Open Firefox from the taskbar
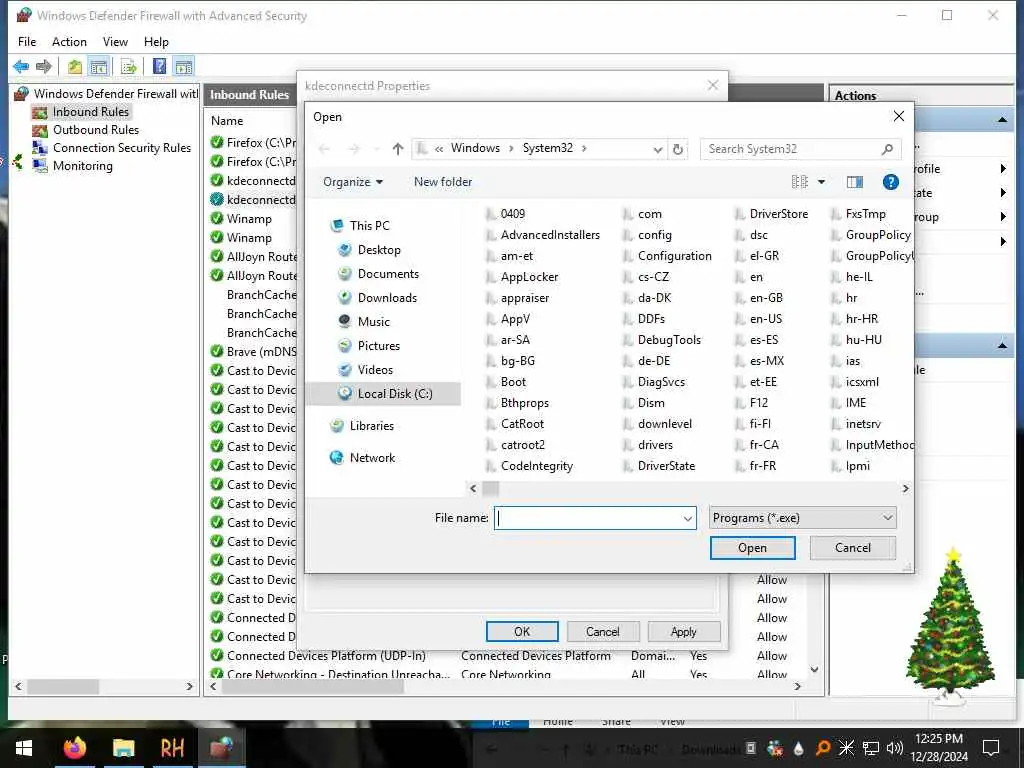Image resolution: width=1024 pixels, height=768 pixels. (74, 748)
